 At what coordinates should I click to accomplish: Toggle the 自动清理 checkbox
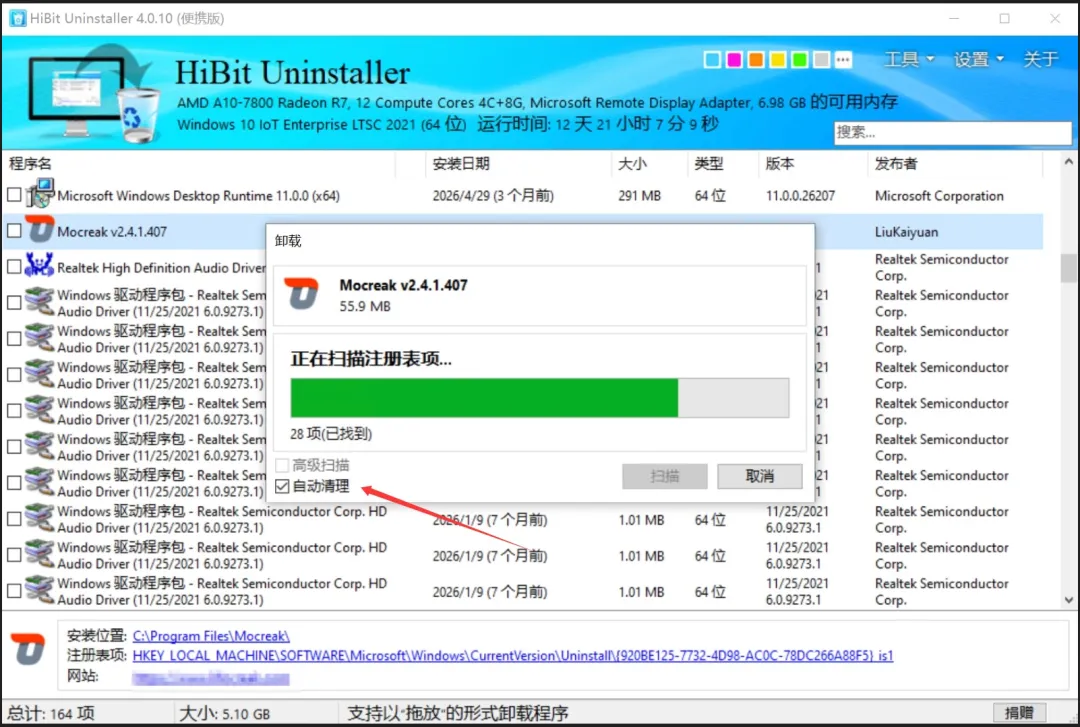(x=282, y=487)
